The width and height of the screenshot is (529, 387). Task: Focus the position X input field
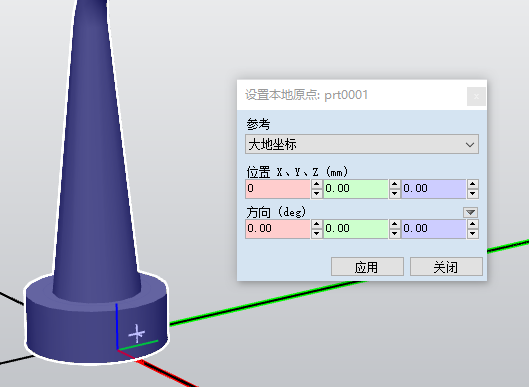(x=277, y=189)
